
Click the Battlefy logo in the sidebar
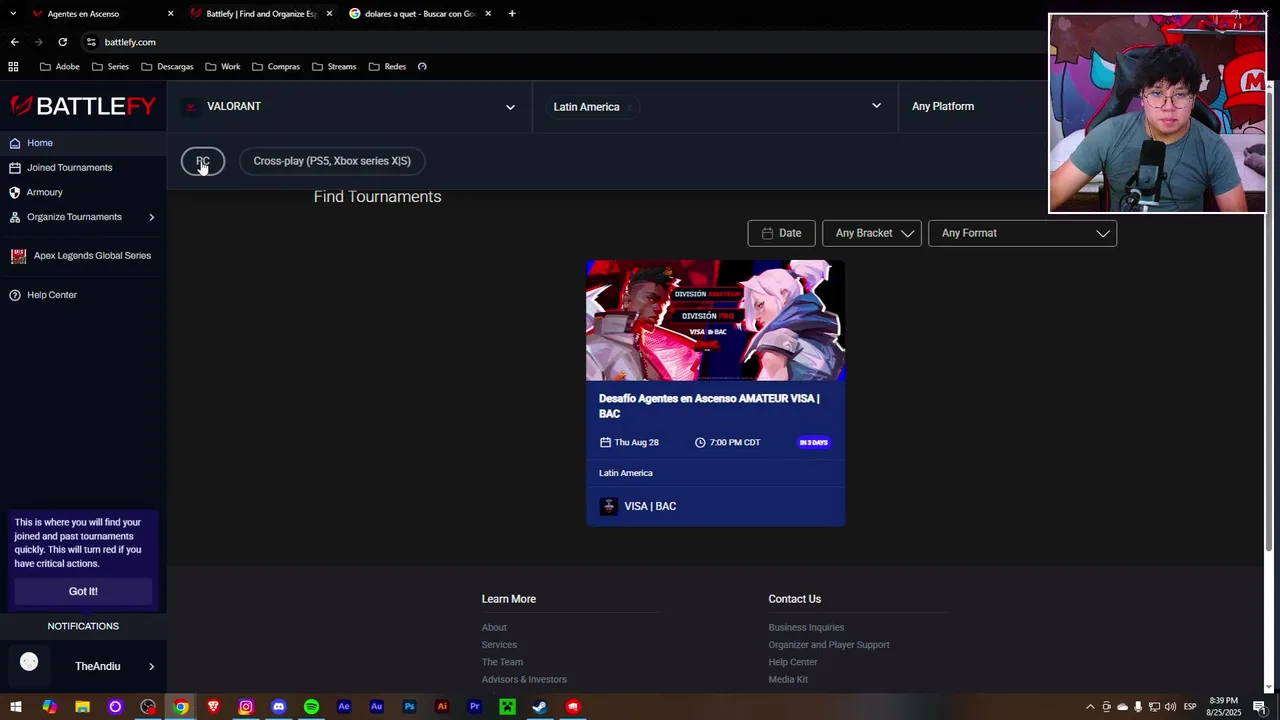(x=83, y=106)
